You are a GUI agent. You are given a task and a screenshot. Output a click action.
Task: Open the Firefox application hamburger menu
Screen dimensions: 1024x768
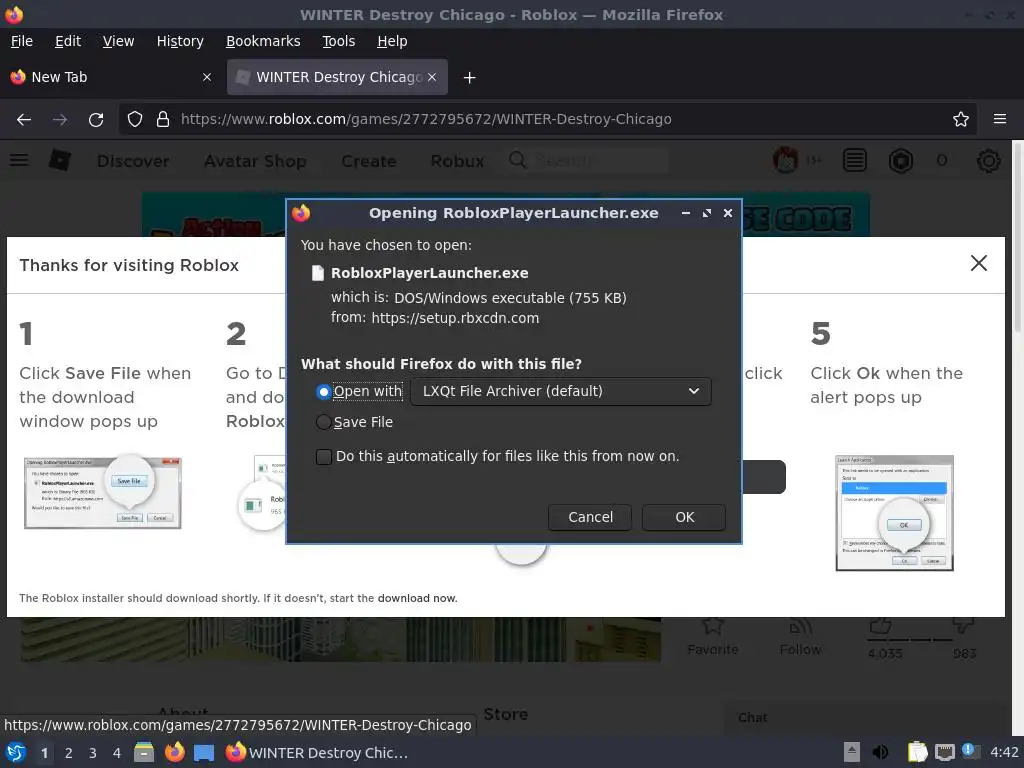pyautogui.click(x=1000, y=120)
